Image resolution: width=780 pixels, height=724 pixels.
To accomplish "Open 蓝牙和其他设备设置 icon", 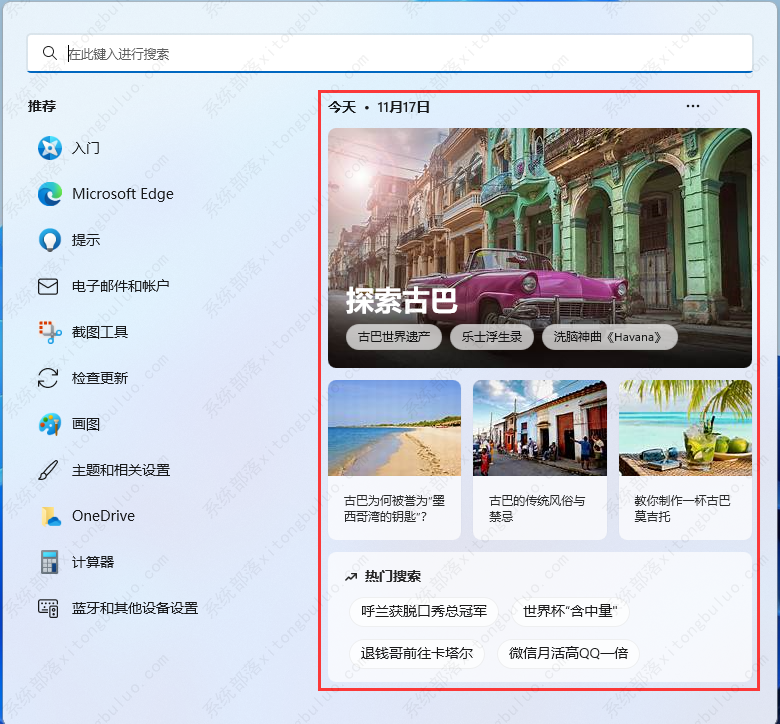I will [x=49, y=608].
